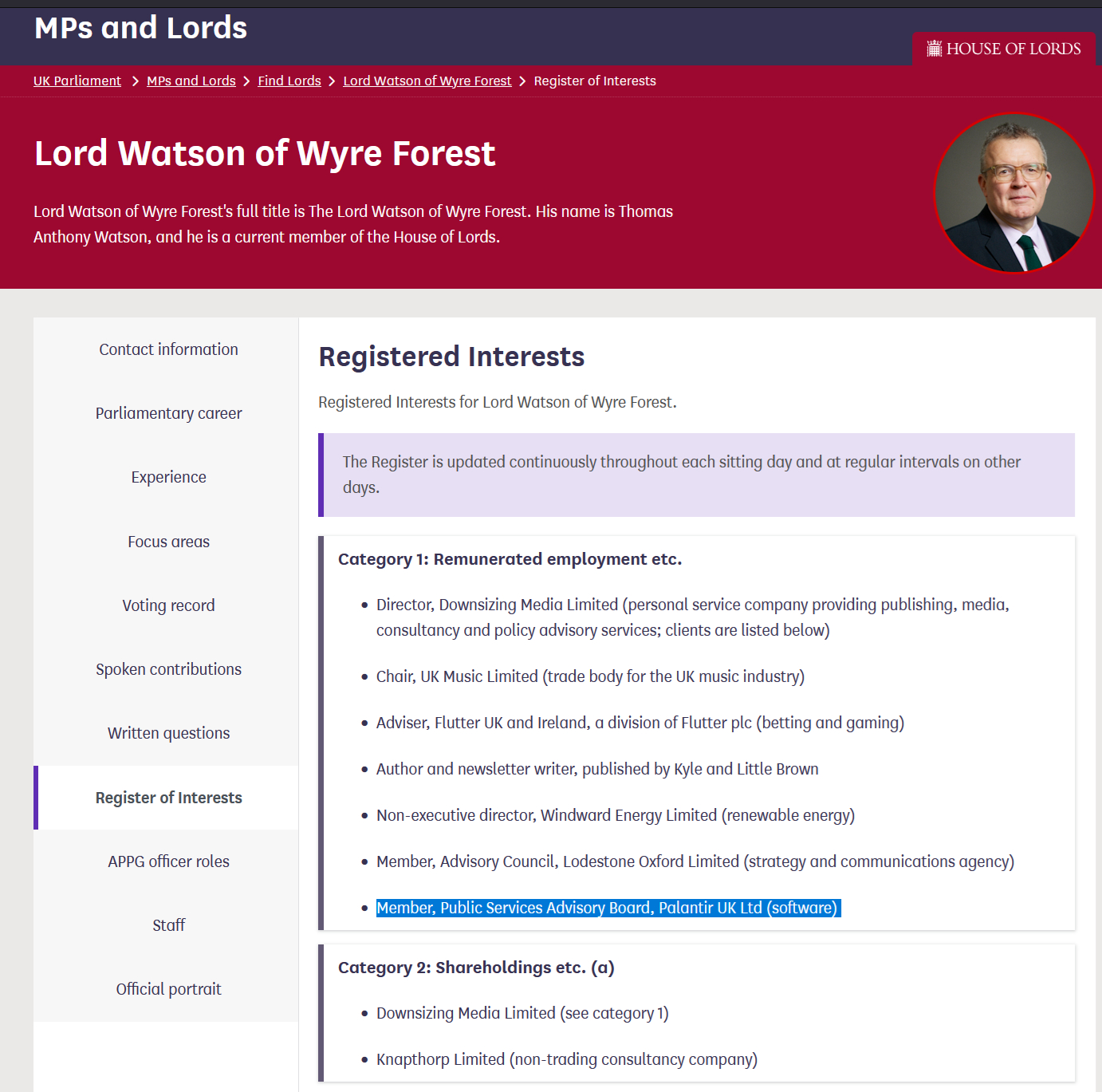Go to UK Parliament breadcrumb link
Screen dimensions: 1102x1092
[x=77, y=81]
